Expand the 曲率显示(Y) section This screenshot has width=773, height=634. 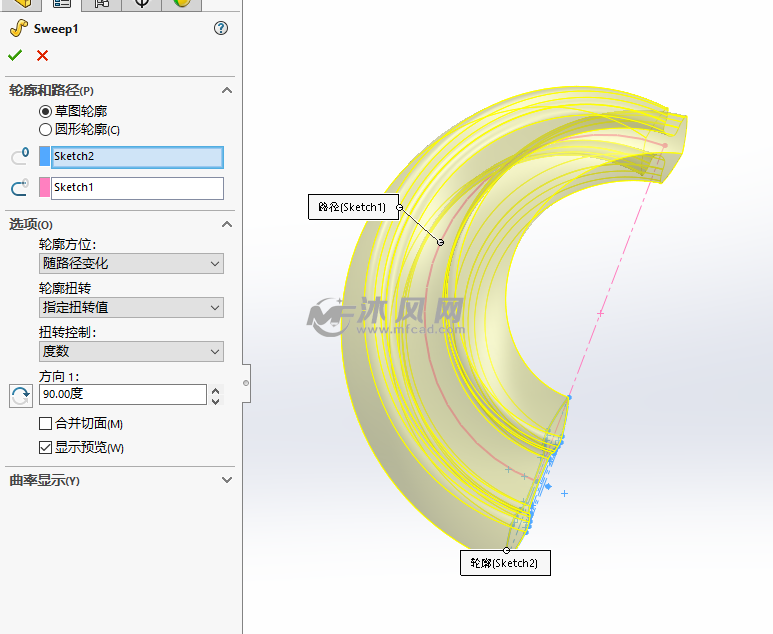point(227,480)
